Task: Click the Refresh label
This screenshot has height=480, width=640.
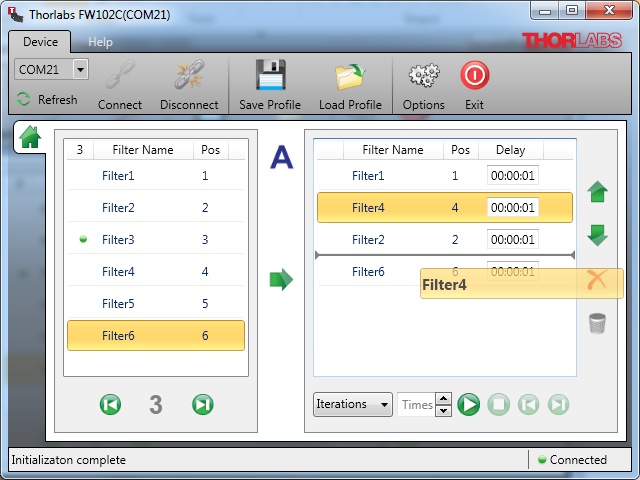Action: coord(58,100)
